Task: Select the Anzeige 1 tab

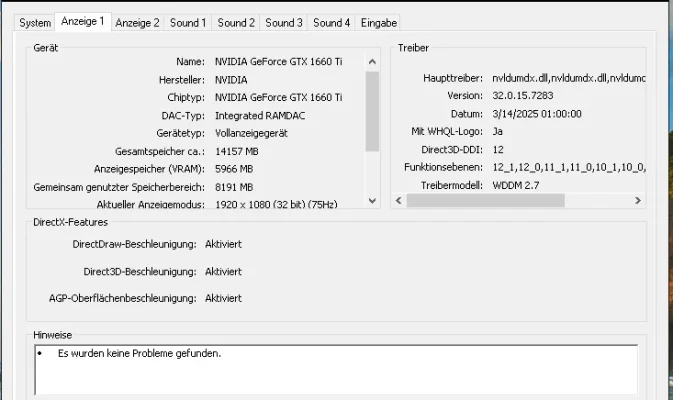Action: pyautogui.click(x=83, y=21)
